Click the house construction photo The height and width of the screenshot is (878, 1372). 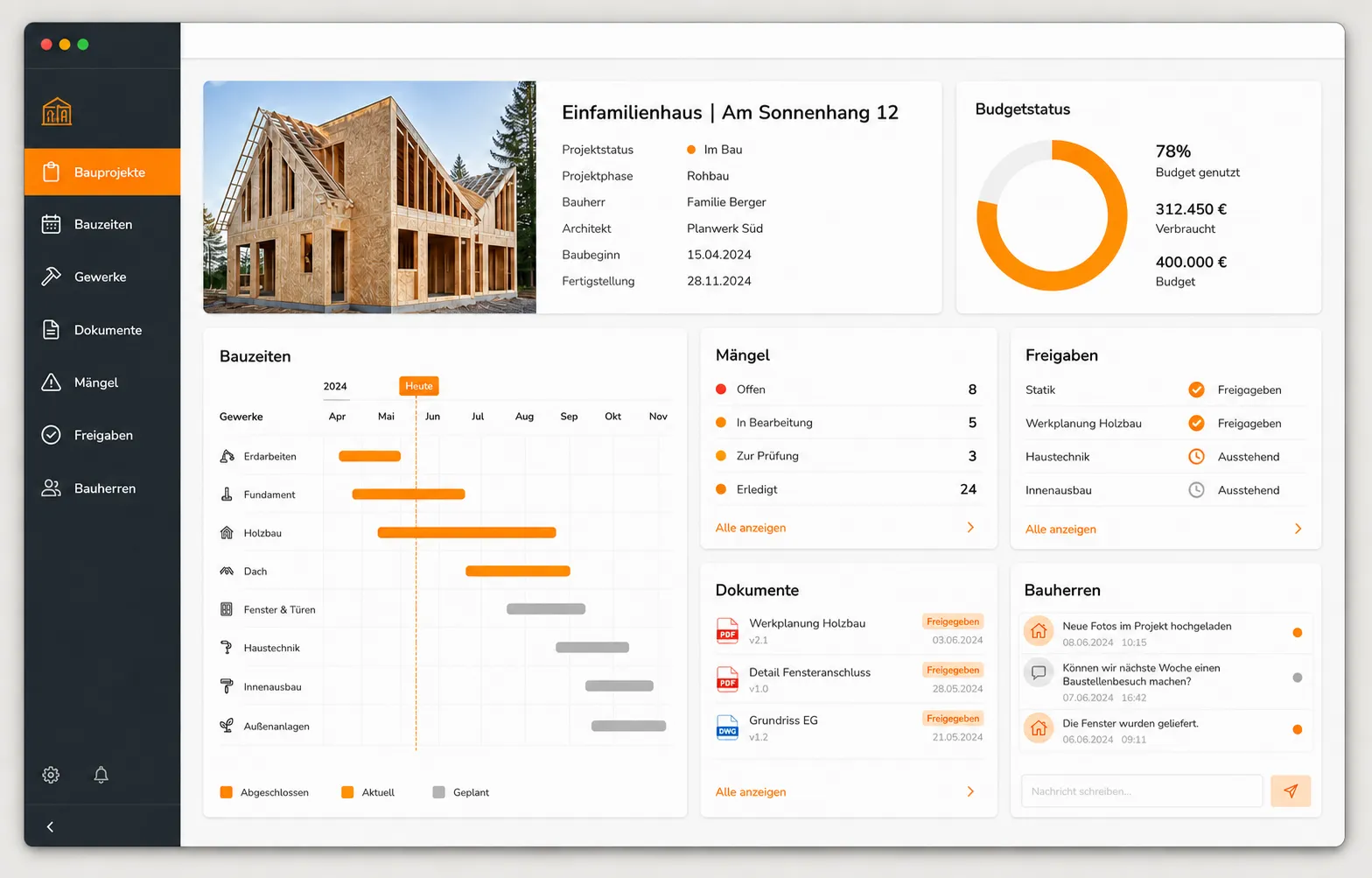click(369, 197)
